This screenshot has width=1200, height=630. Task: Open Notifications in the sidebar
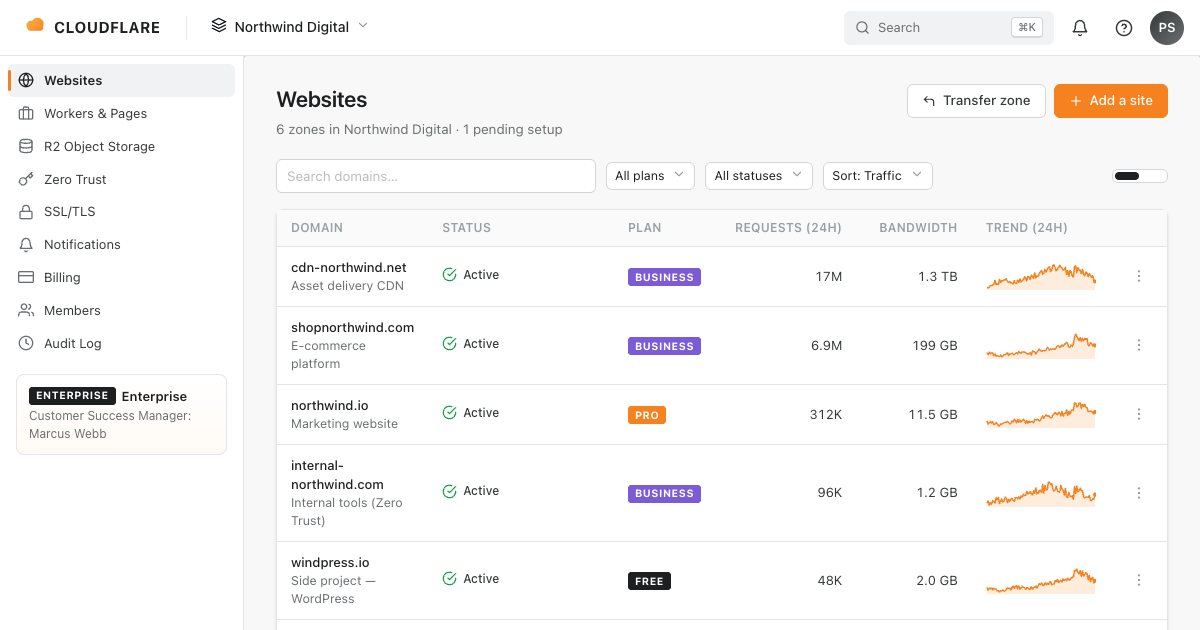coord(121,244)
